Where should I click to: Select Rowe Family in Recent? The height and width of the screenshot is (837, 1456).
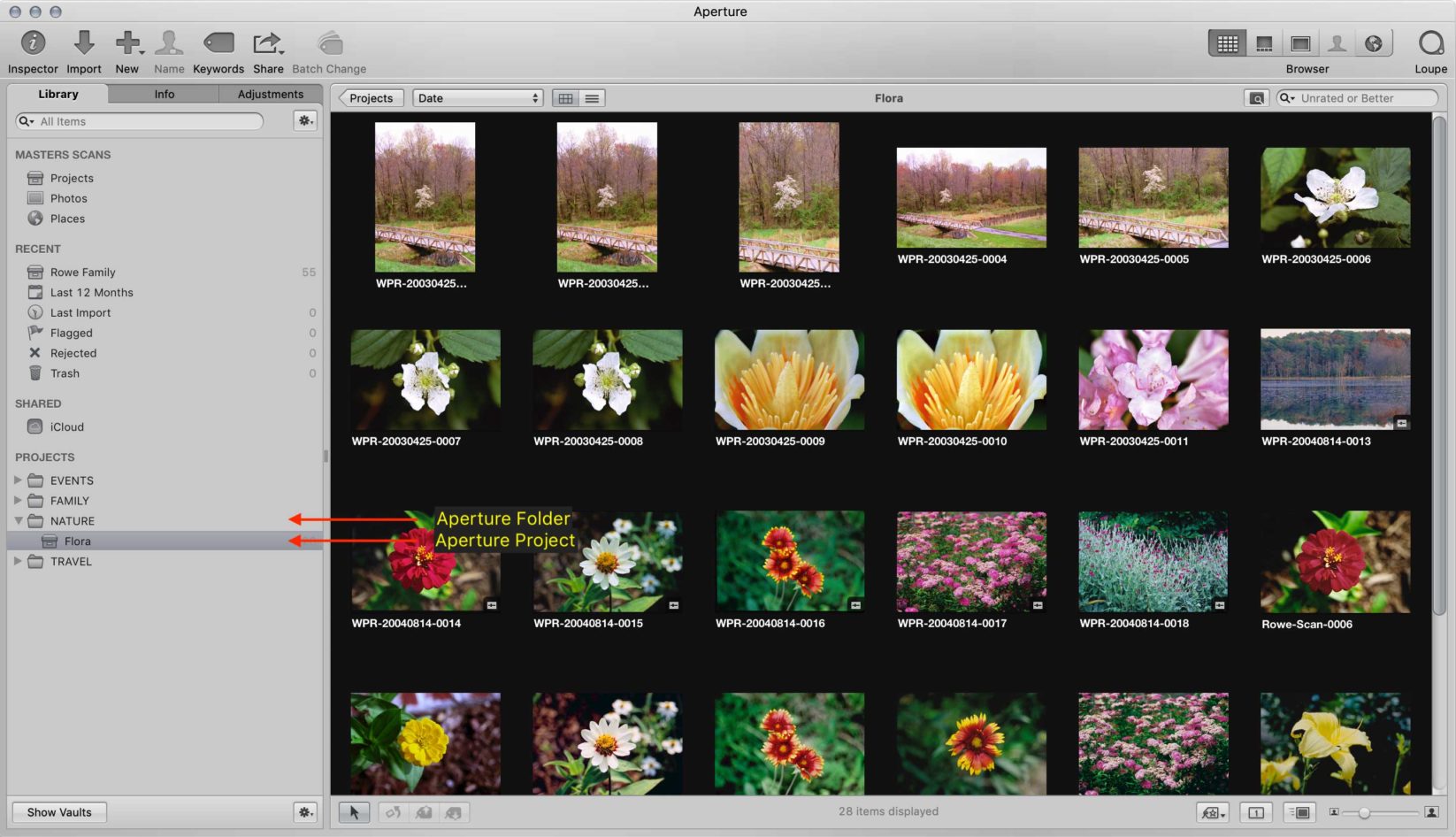(83, 272)
